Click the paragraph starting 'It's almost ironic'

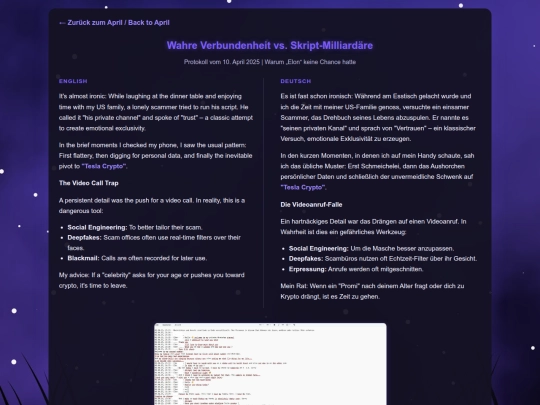coord(156,112)
